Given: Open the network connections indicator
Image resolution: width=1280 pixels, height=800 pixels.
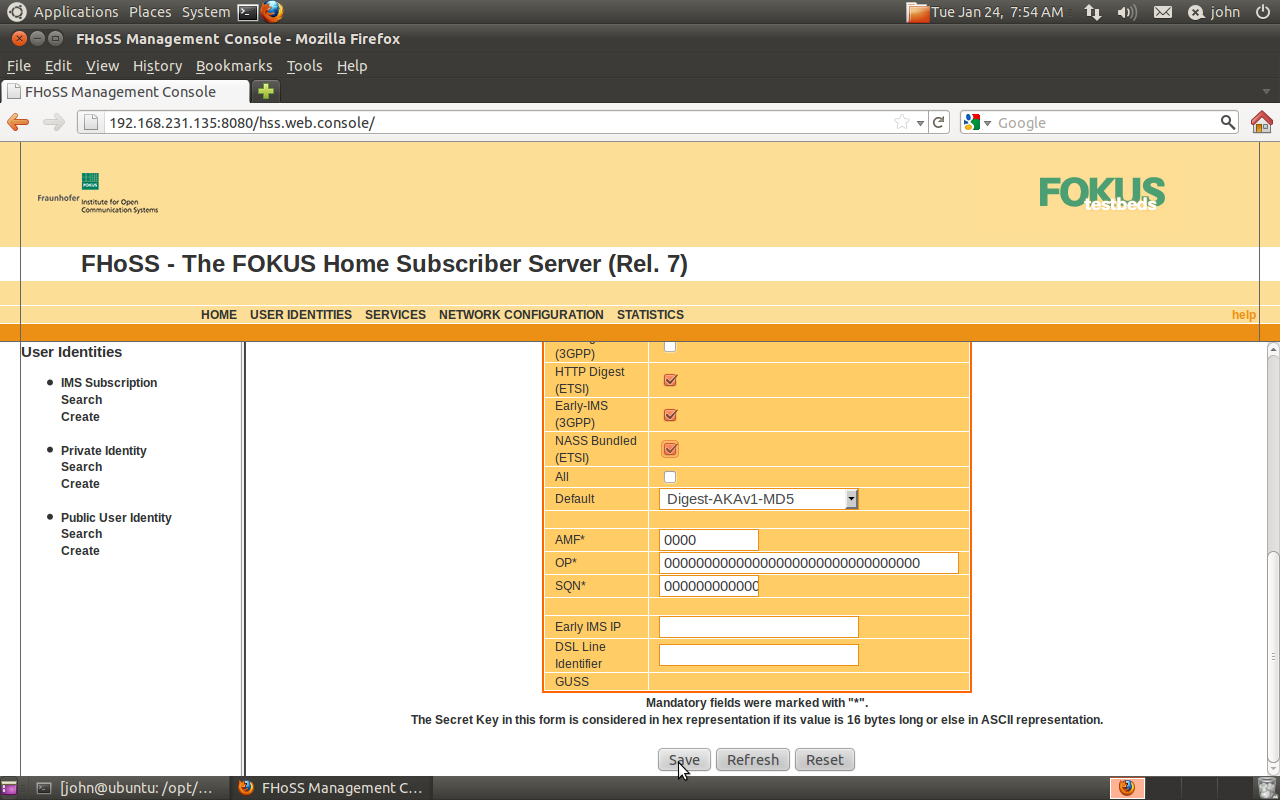Looking at the screenshot, I should pyautogui.click(x=1093, y=12).
